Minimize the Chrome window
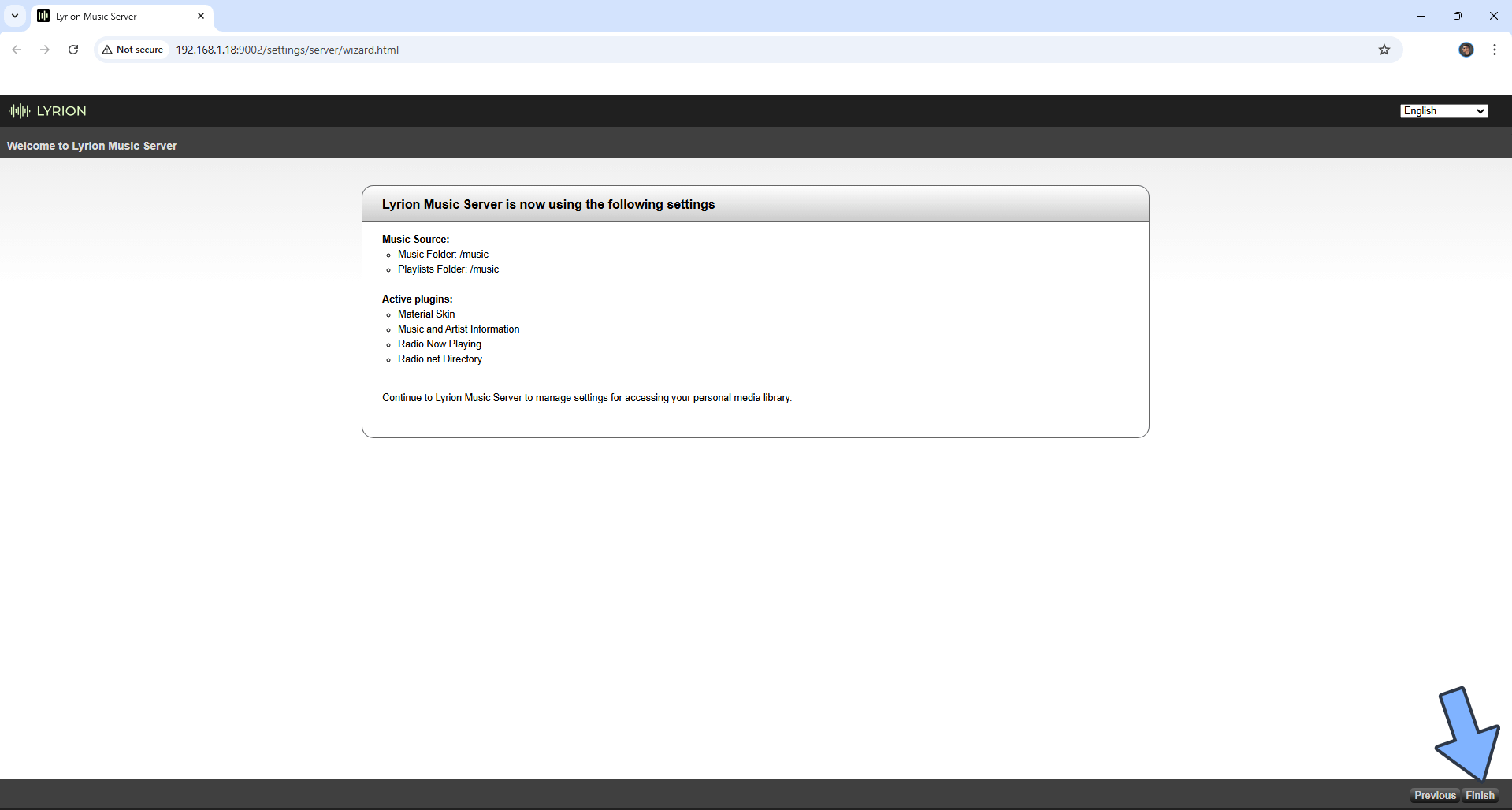 [x=1421, y=16]
